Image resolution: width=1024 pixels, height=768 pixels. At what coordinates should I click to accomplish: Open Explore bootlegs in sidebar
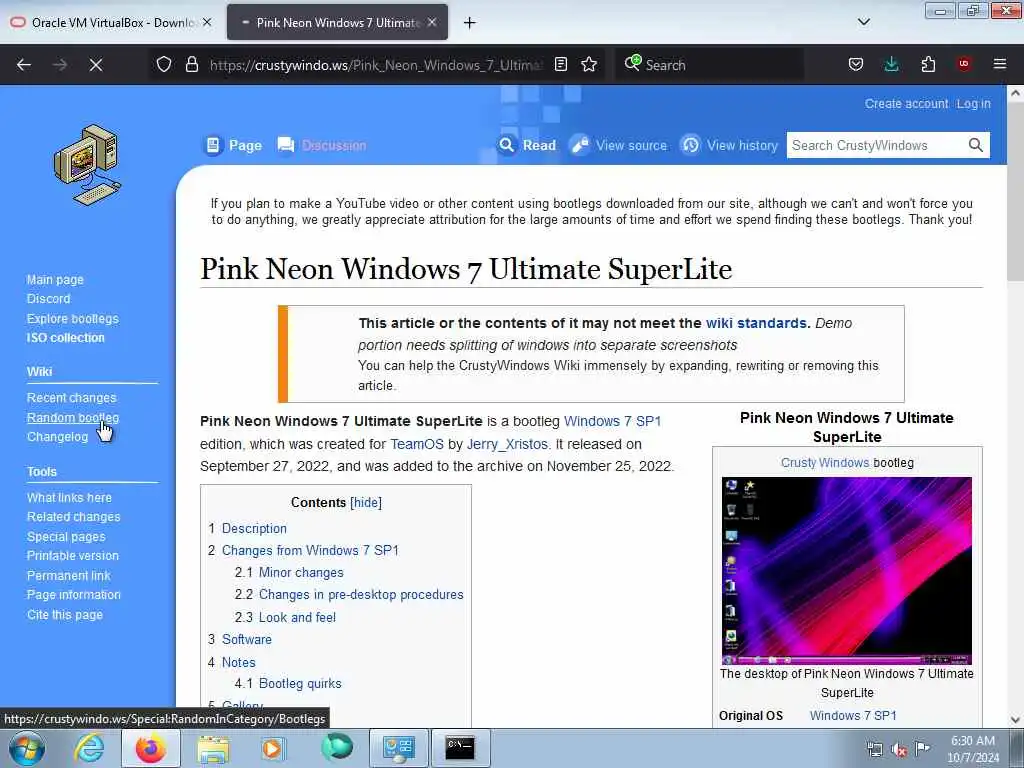[72, 319]
